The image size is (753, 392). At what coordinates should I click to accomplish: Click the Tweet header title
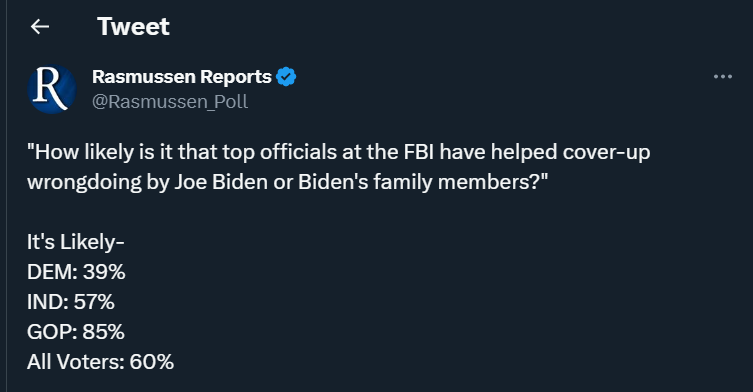[134, 26]
